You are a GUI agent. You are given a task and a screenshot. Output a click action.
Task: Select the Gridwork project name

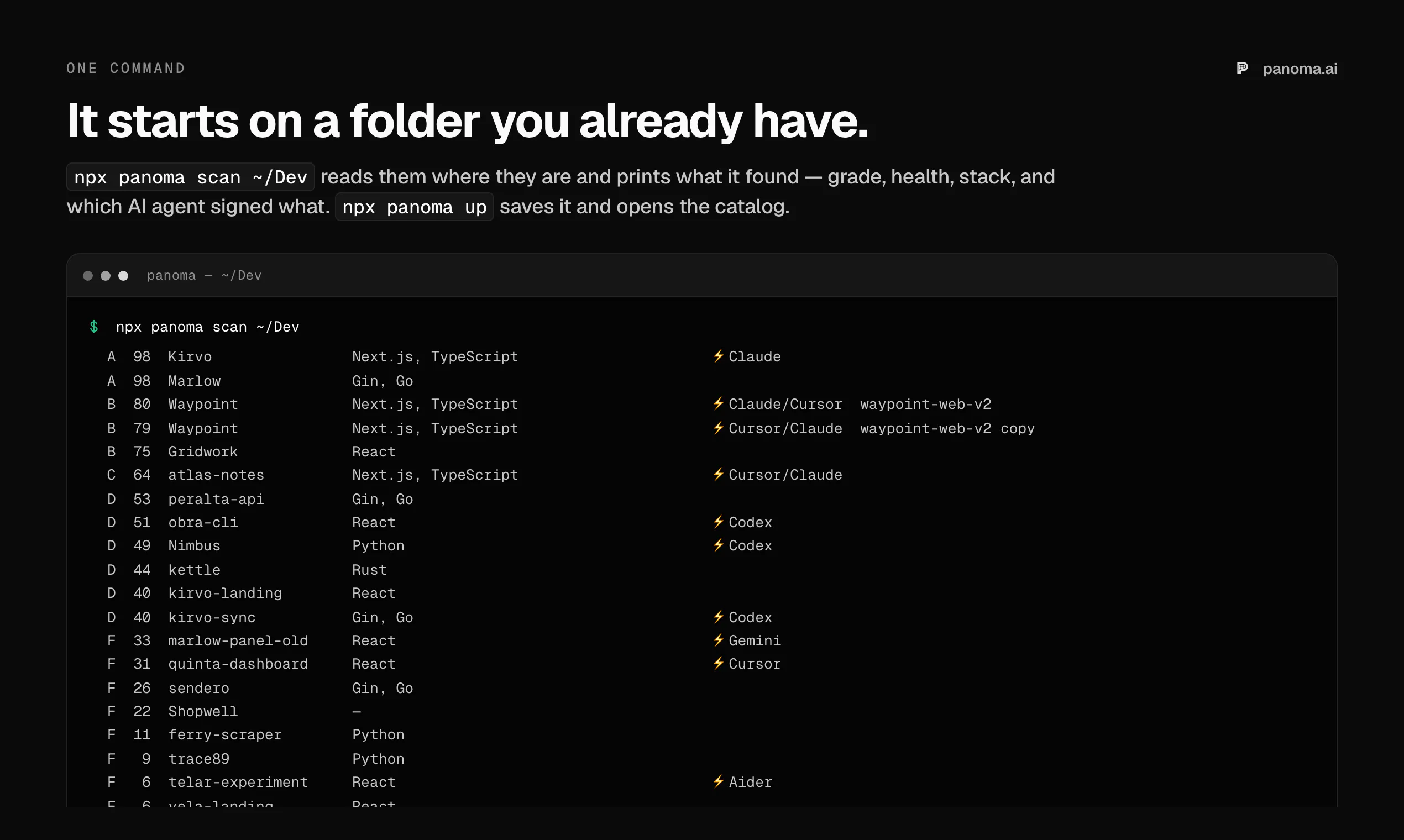click(203, 452)
